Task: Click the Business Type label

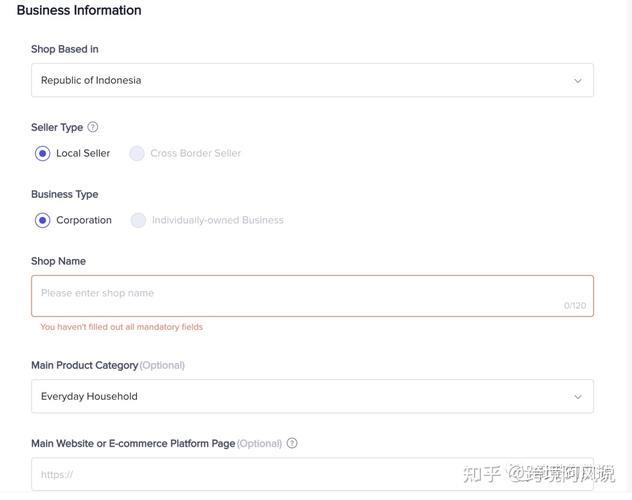Action: [64, 194]
